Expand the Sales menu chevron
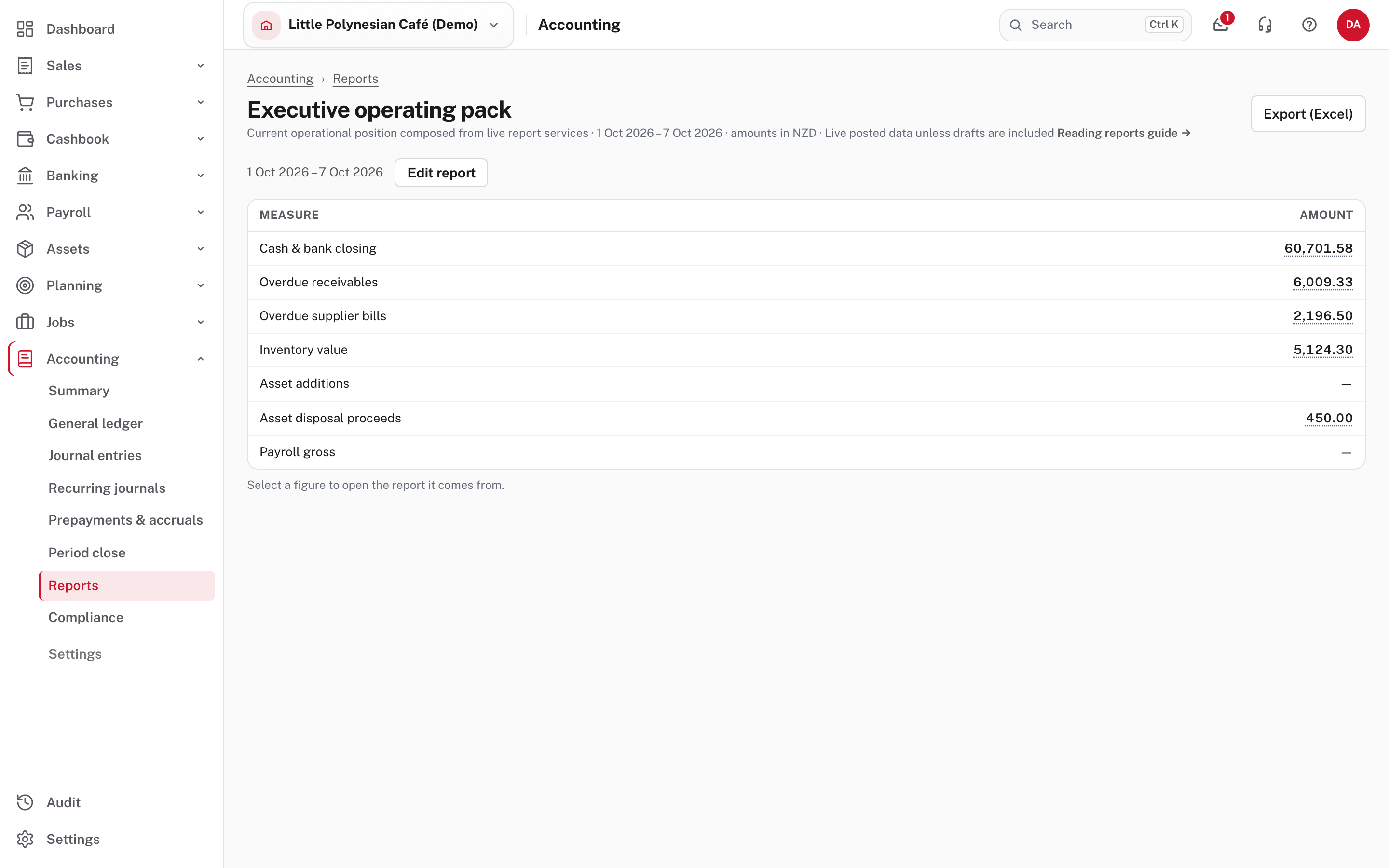 (200, 66)
